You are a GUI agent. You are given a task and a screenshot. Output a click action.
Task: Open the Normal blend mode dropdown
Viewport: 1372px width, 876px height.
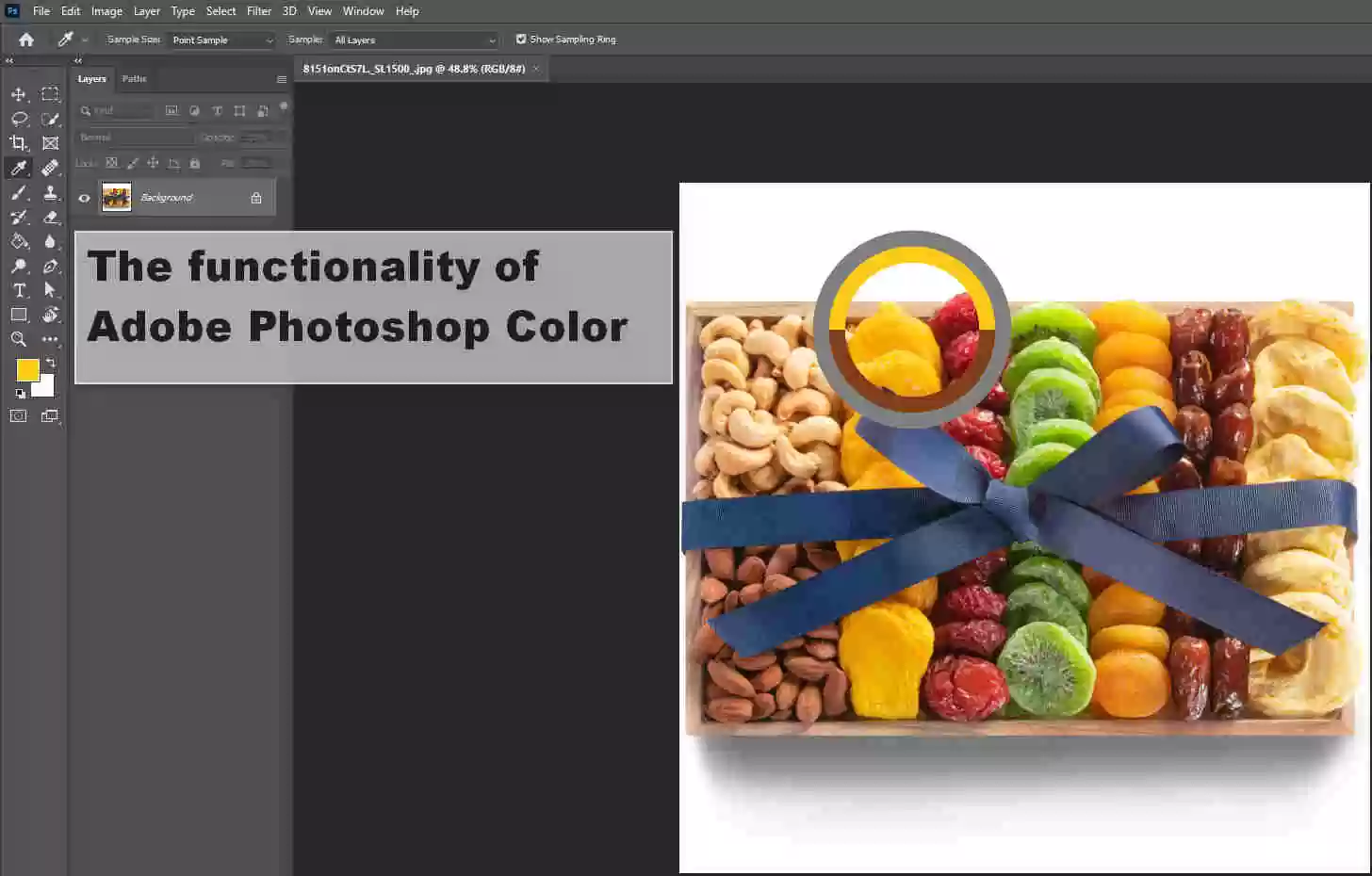[135, 138]
